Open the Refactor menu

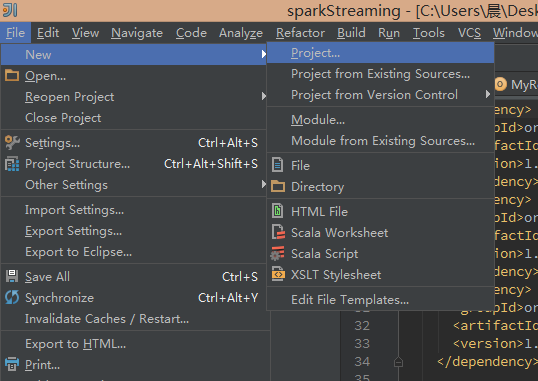point(300,33)
